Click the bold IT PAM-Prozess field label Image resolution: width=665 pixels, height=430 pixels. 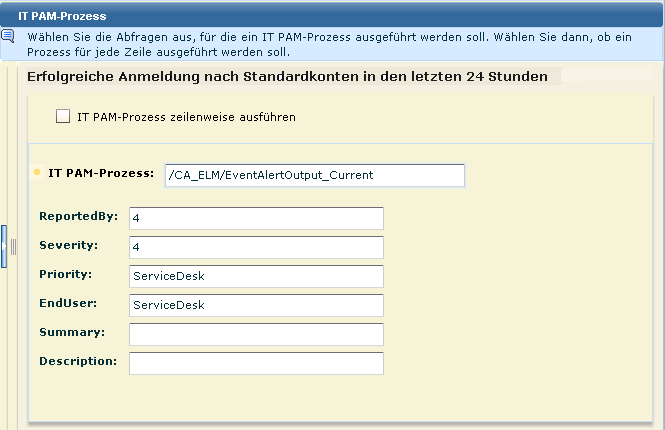101,173
